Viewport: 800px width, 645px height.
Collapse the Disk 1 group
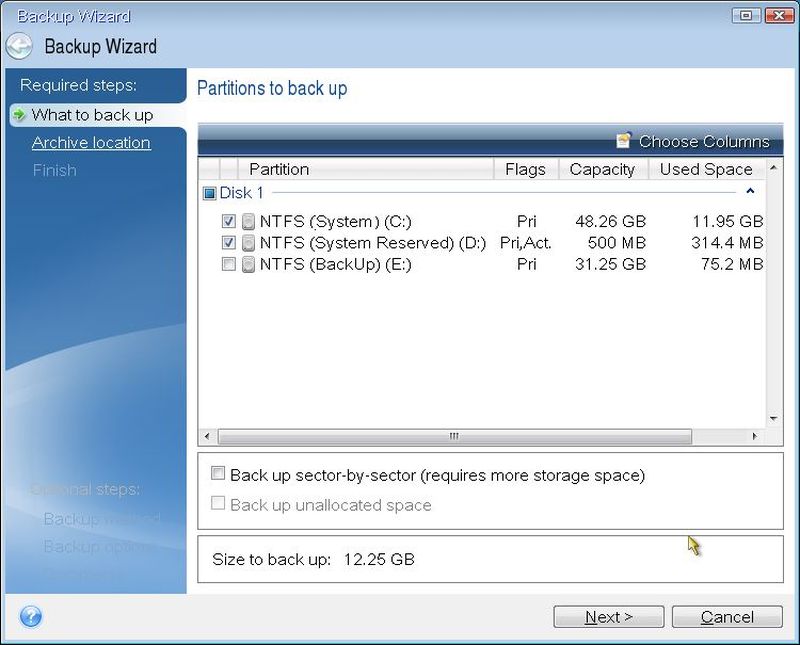(x=750, y=192)
